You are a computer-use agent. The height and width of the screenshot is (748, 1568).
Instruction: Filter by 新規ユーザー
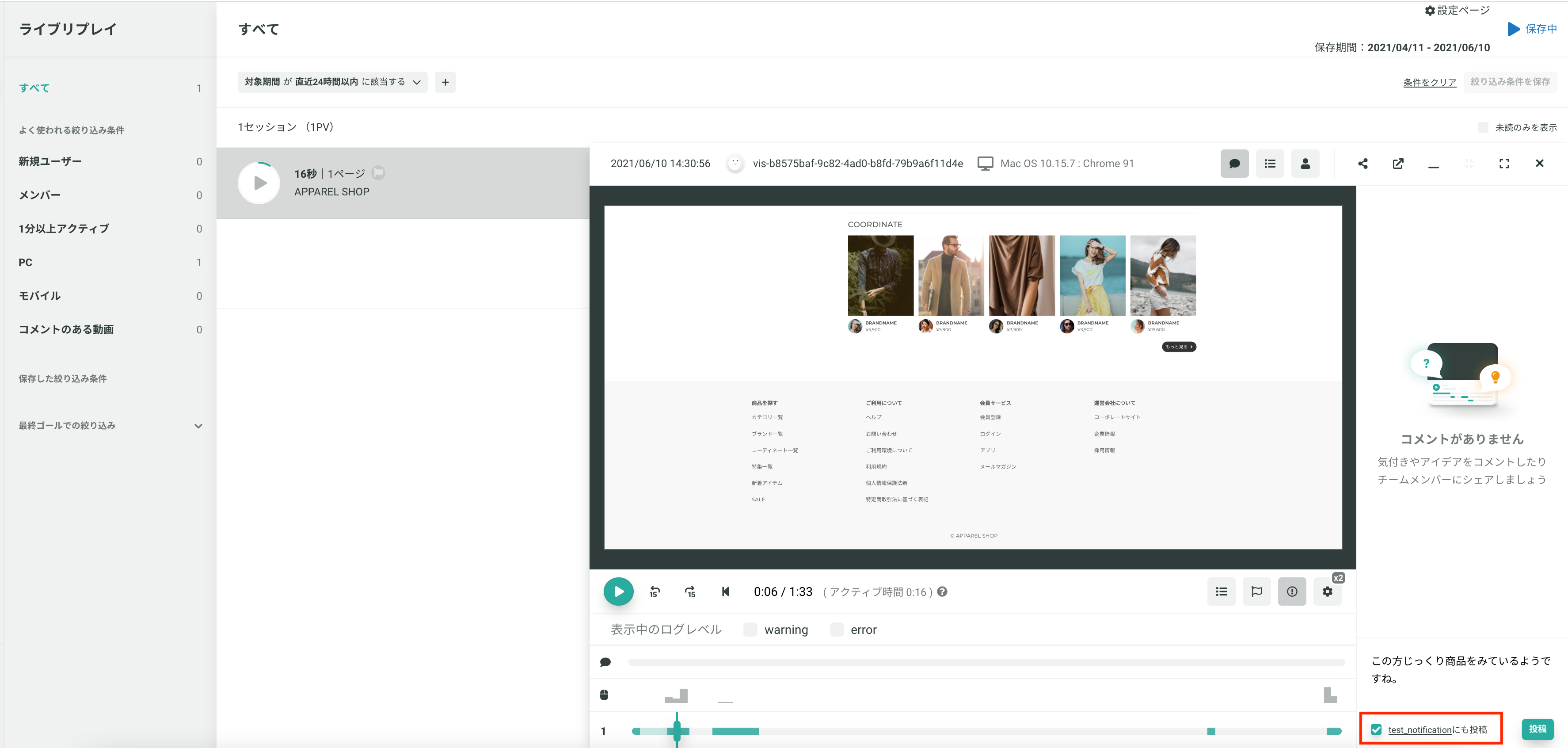(x=110, y=161)
